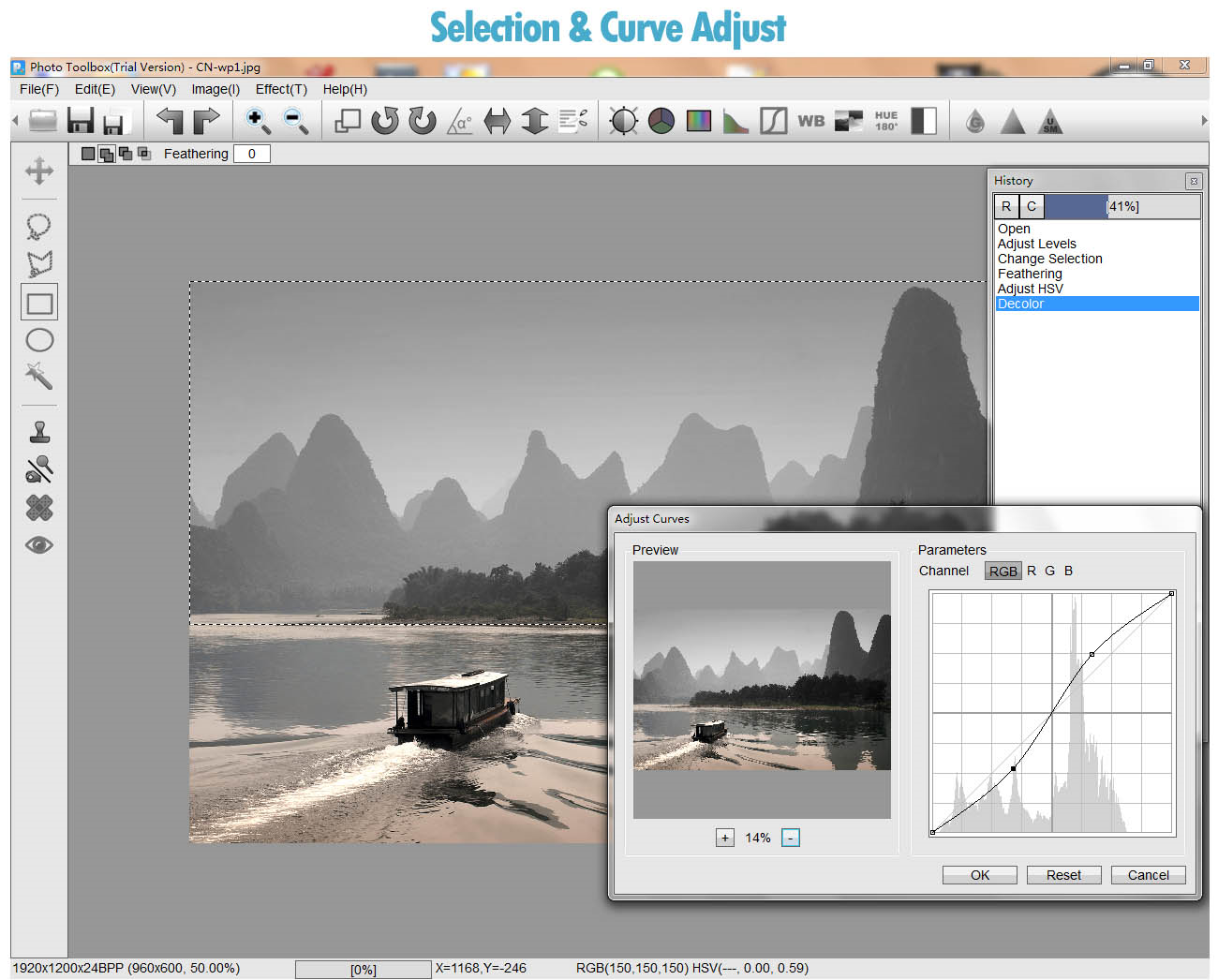
Task: Click the Red-eye removal eye tool
Action: tap(38, 545)
